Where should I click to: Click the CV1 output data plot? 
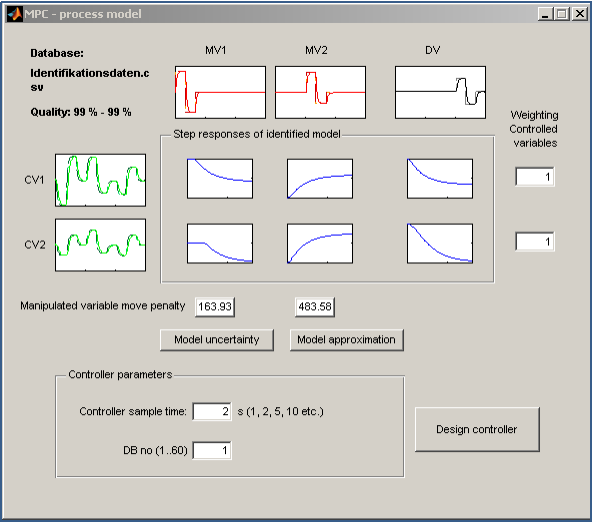tap(100, 180)
